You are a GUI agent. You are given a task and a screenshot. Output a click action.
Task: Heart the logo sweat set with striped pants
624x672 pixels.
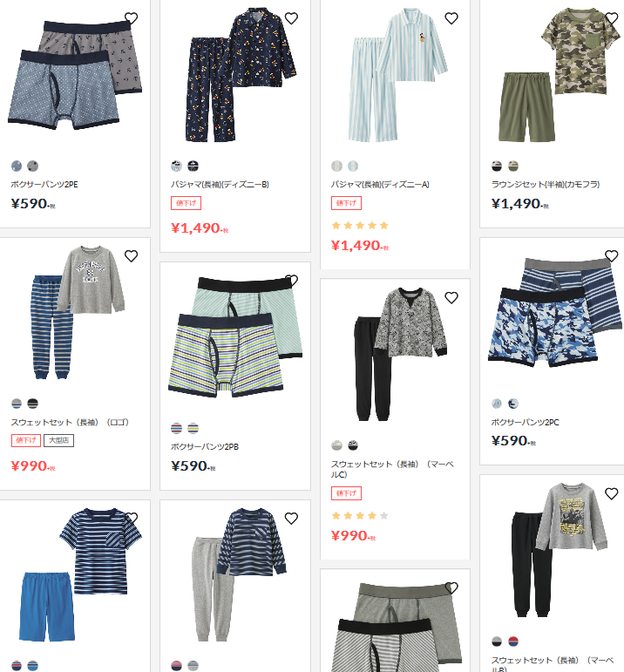tap(131, 256)
